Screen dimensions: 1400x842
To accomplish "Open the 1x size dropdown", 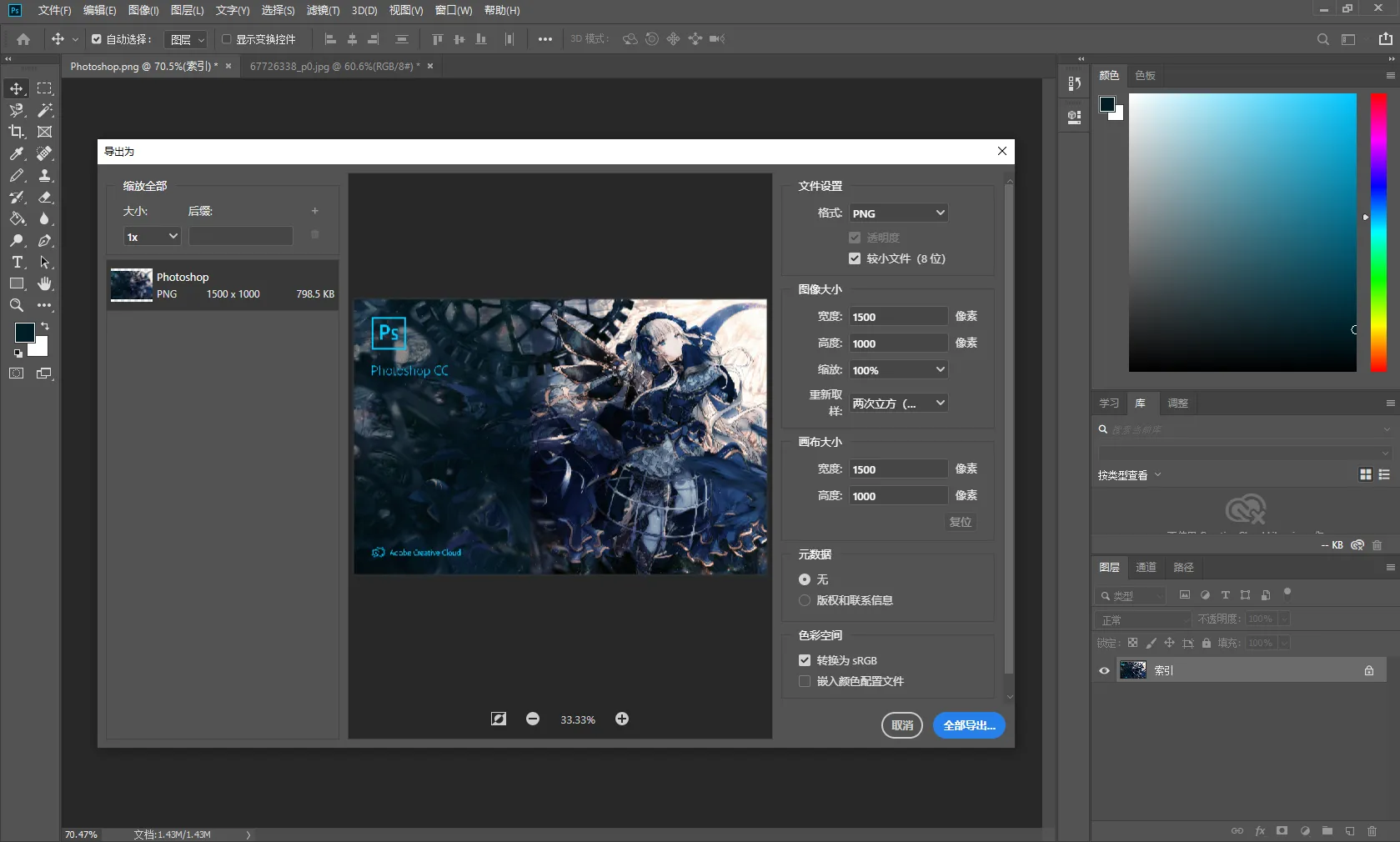I will pos(153,237).
